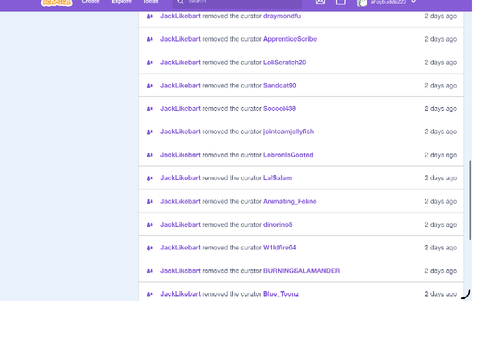This screenshot has width=480, height=360.
Task: Click JackLikebart in the BURNINGSALAMANDER row
Action: pos(180,271)
